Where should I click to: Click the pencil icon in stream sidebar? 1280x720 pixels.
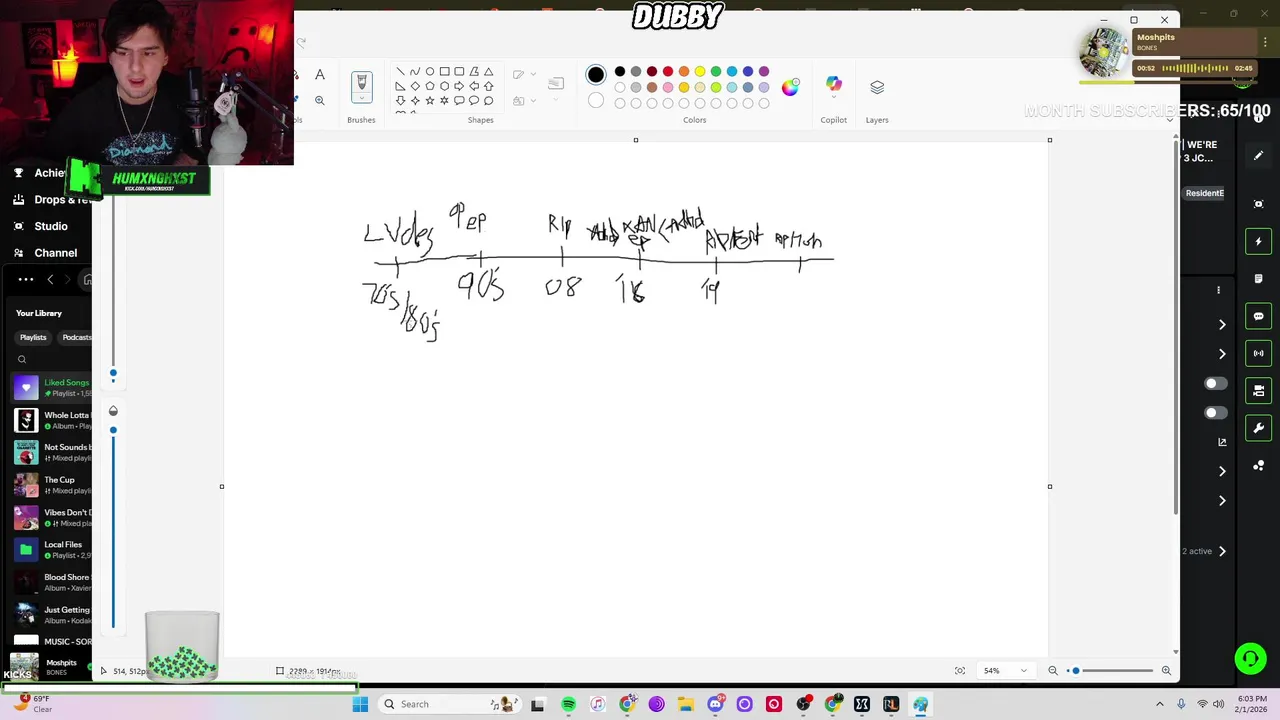click(1258, 156)
